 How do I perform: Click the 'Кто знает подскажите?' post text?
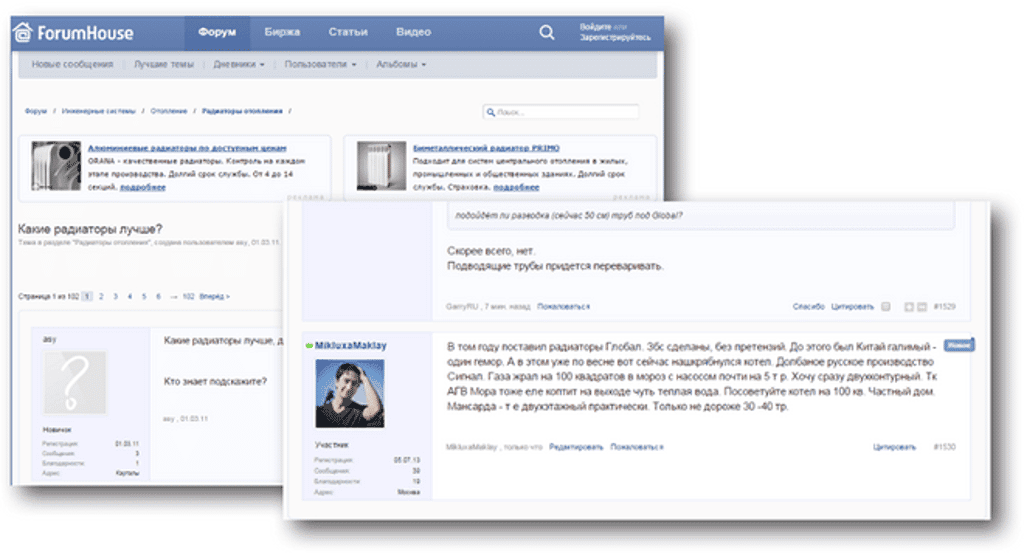[215, 381]
